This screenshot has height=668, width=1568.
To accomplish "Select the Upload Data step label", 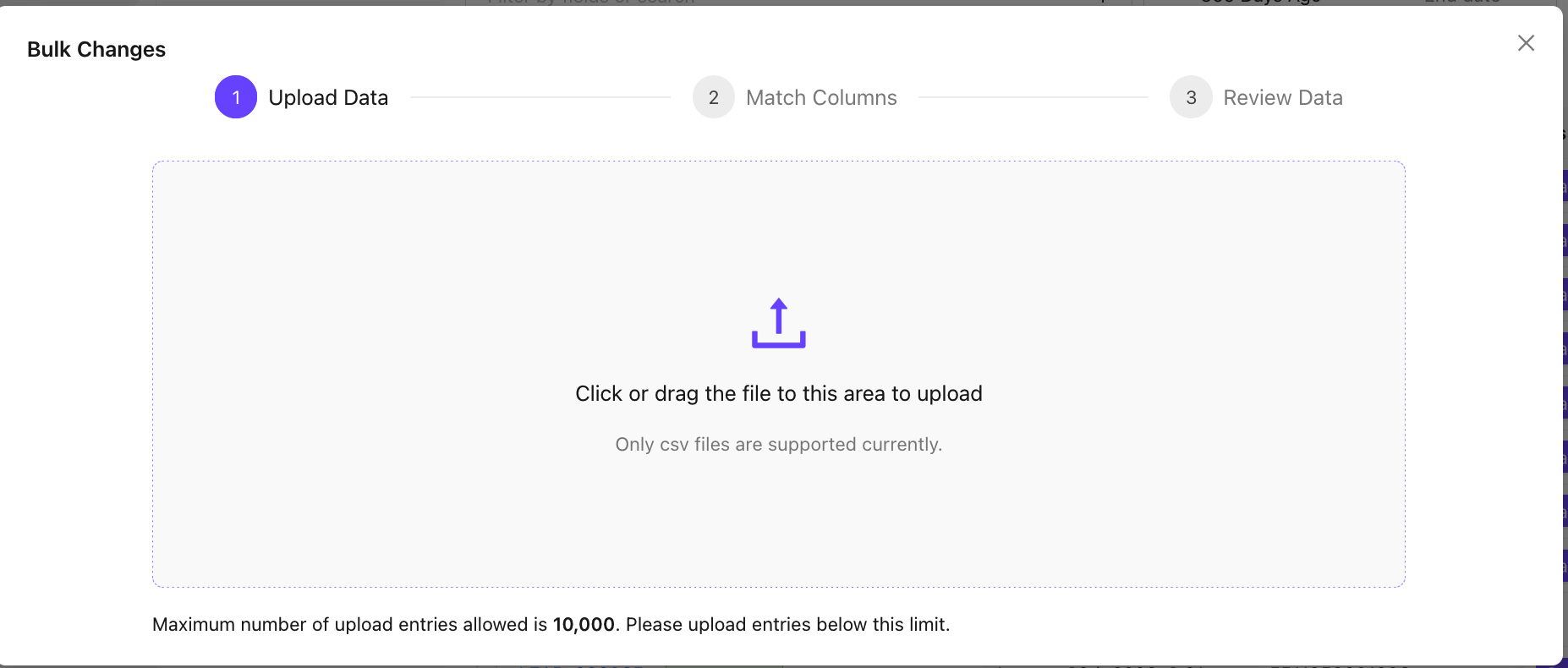I will [x=328, y=98].
